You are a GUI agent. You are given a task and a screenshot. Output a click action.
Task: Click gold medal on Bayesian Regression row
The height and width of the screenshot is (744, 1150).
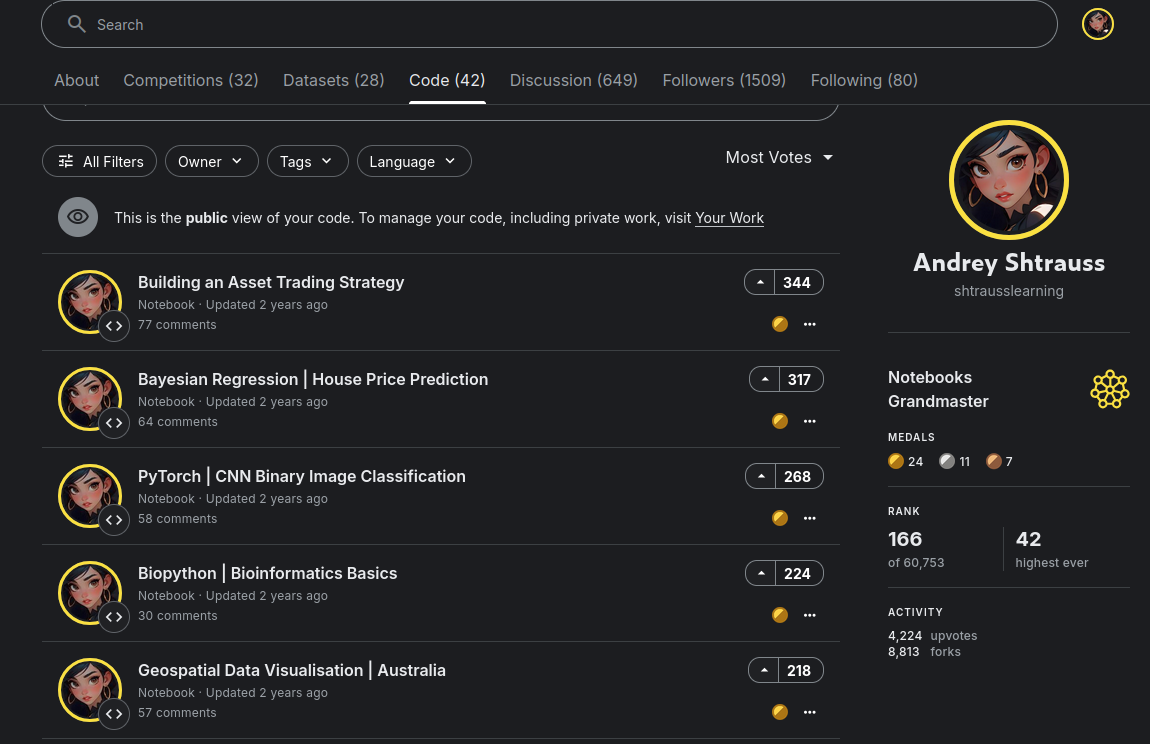point(780,420)
